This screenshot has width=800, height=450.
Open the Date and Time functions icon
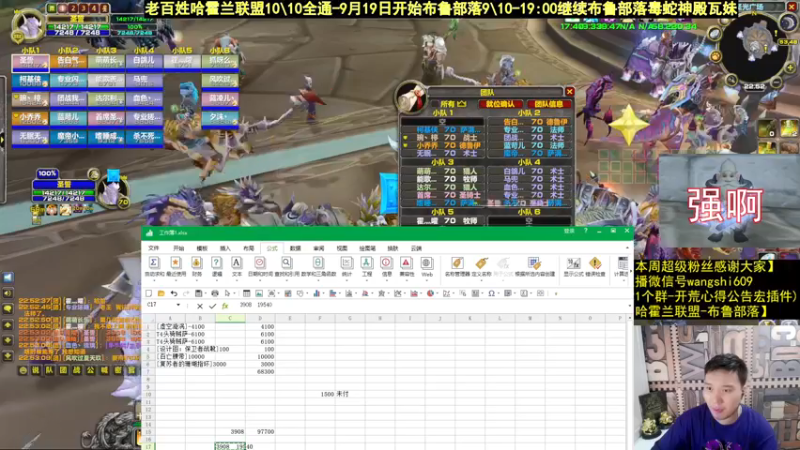[260, 263]
